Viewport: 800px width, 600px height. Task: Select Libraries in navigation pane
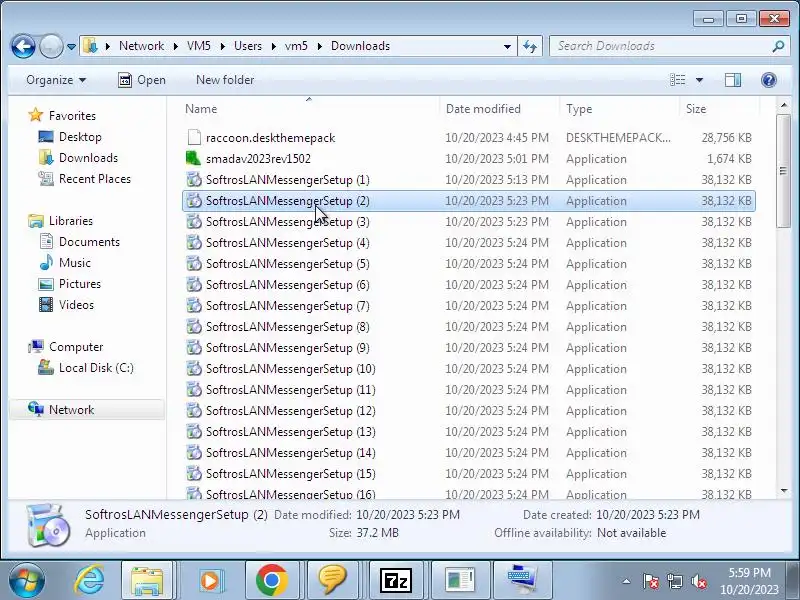point(70,221)
